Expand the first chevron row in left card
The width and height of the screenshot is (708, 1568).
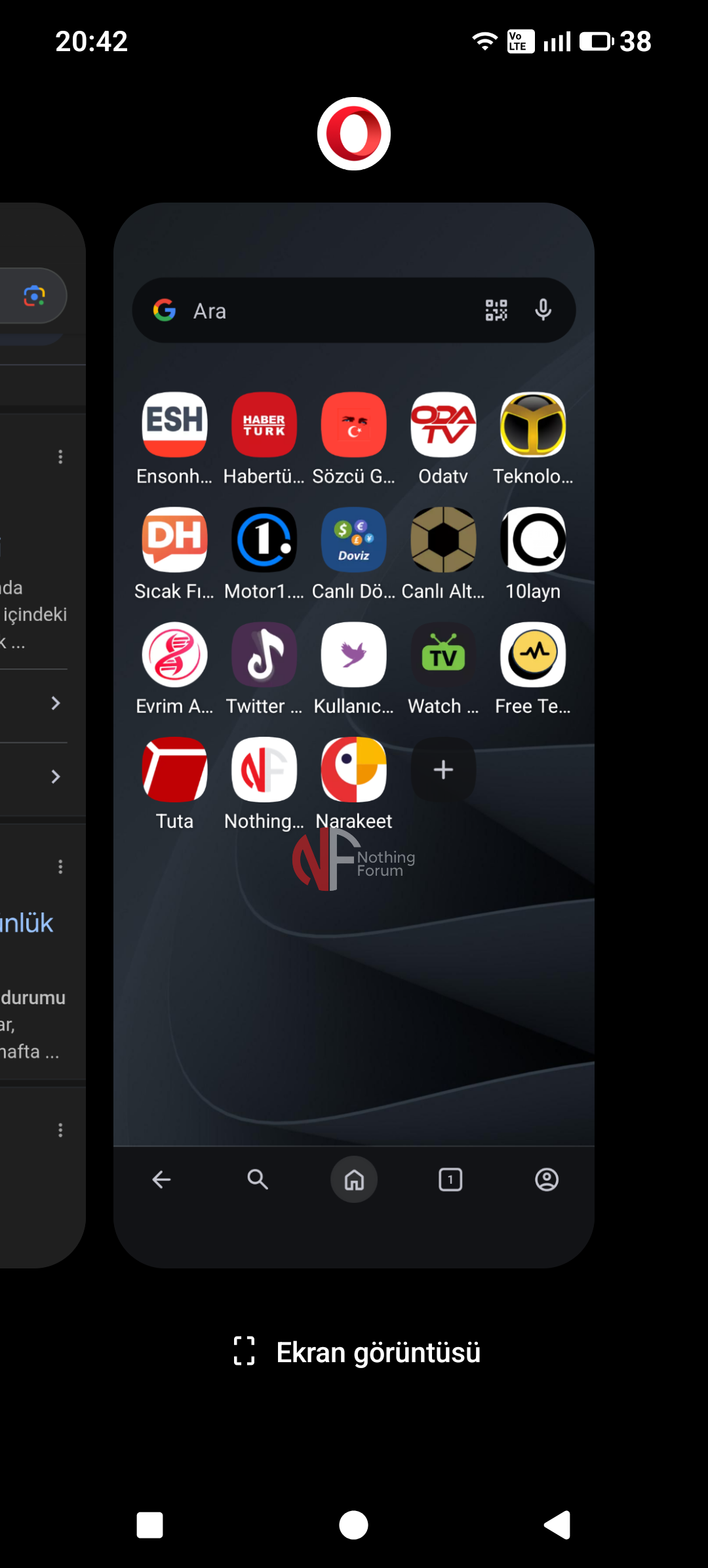[x=56, y=703]
